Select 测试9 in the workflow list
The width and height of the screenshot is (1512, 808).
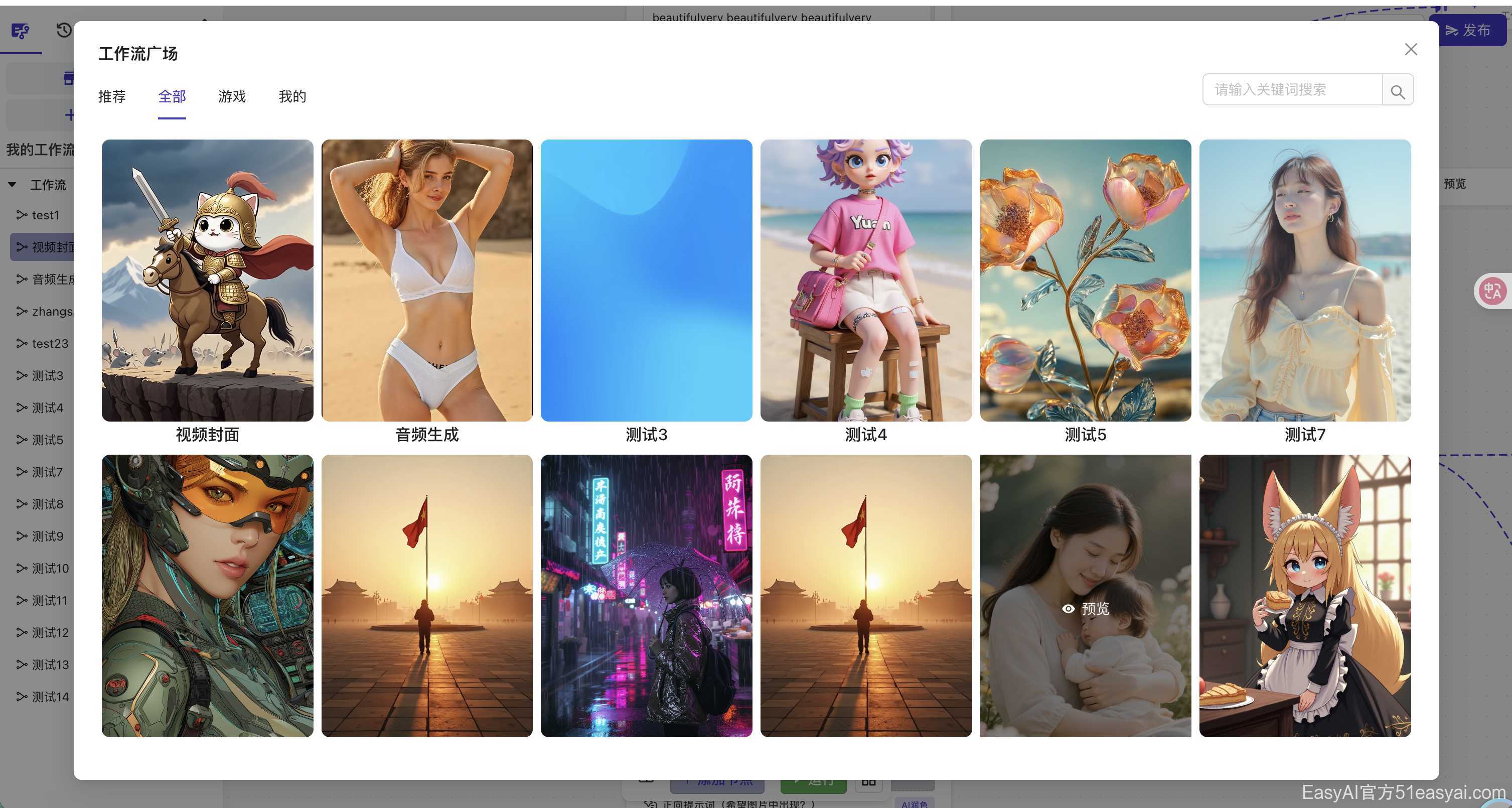[47, 536]
